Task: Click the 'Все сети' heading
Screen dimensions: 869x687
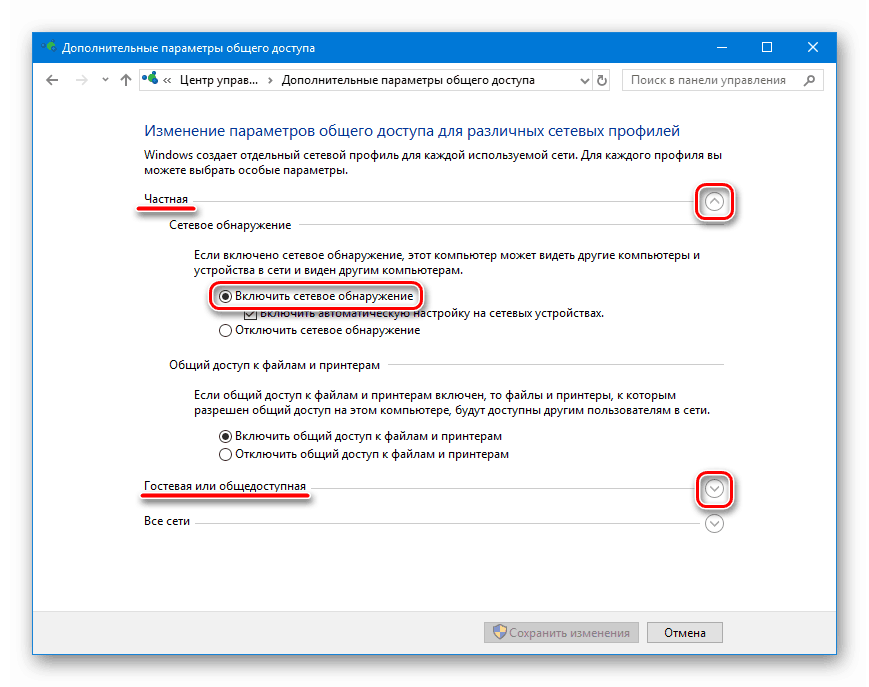Action: [167, 521]
